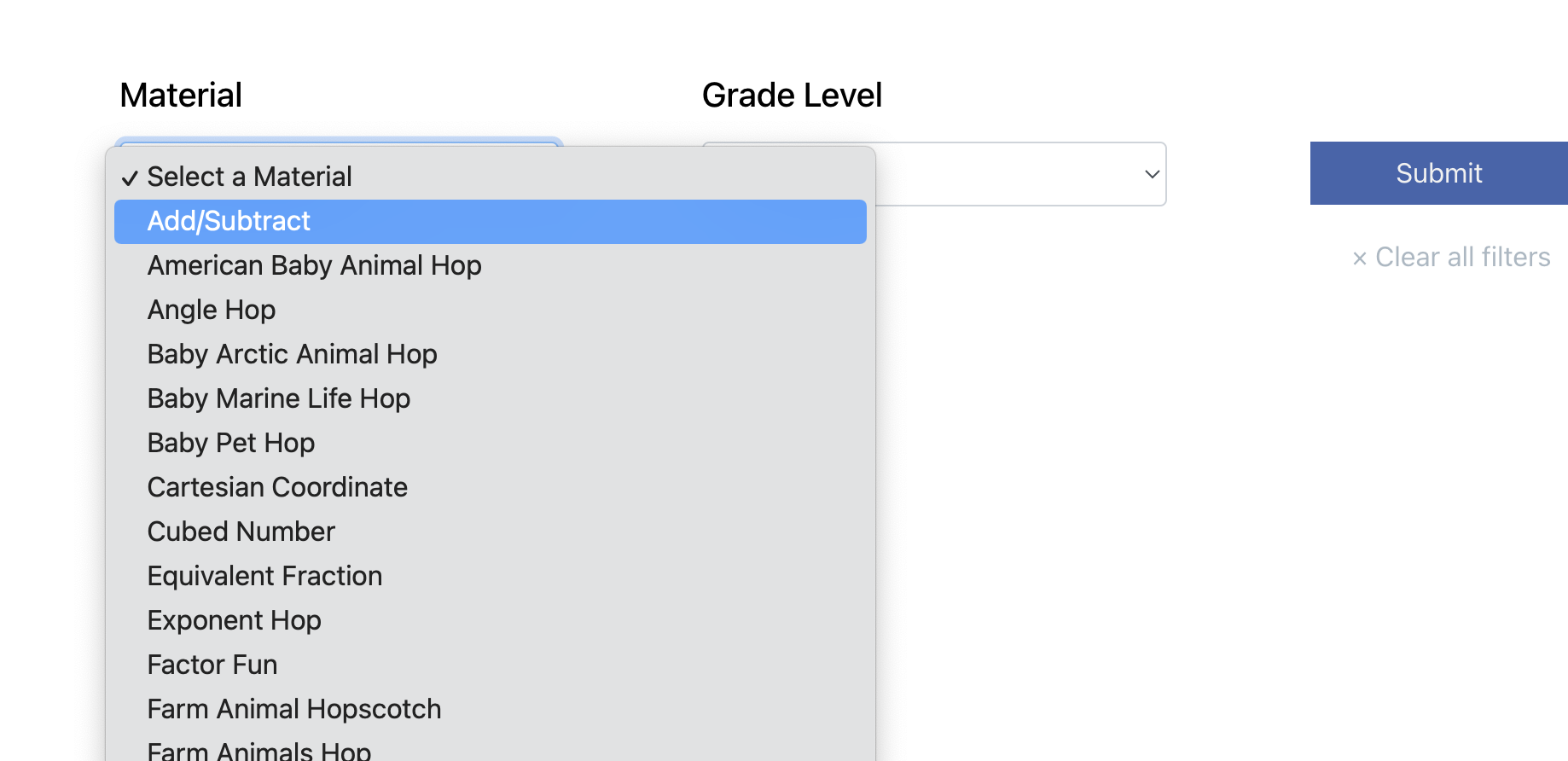
Task: Open the Grade Level dropdown
Action: pos(1021,174)
